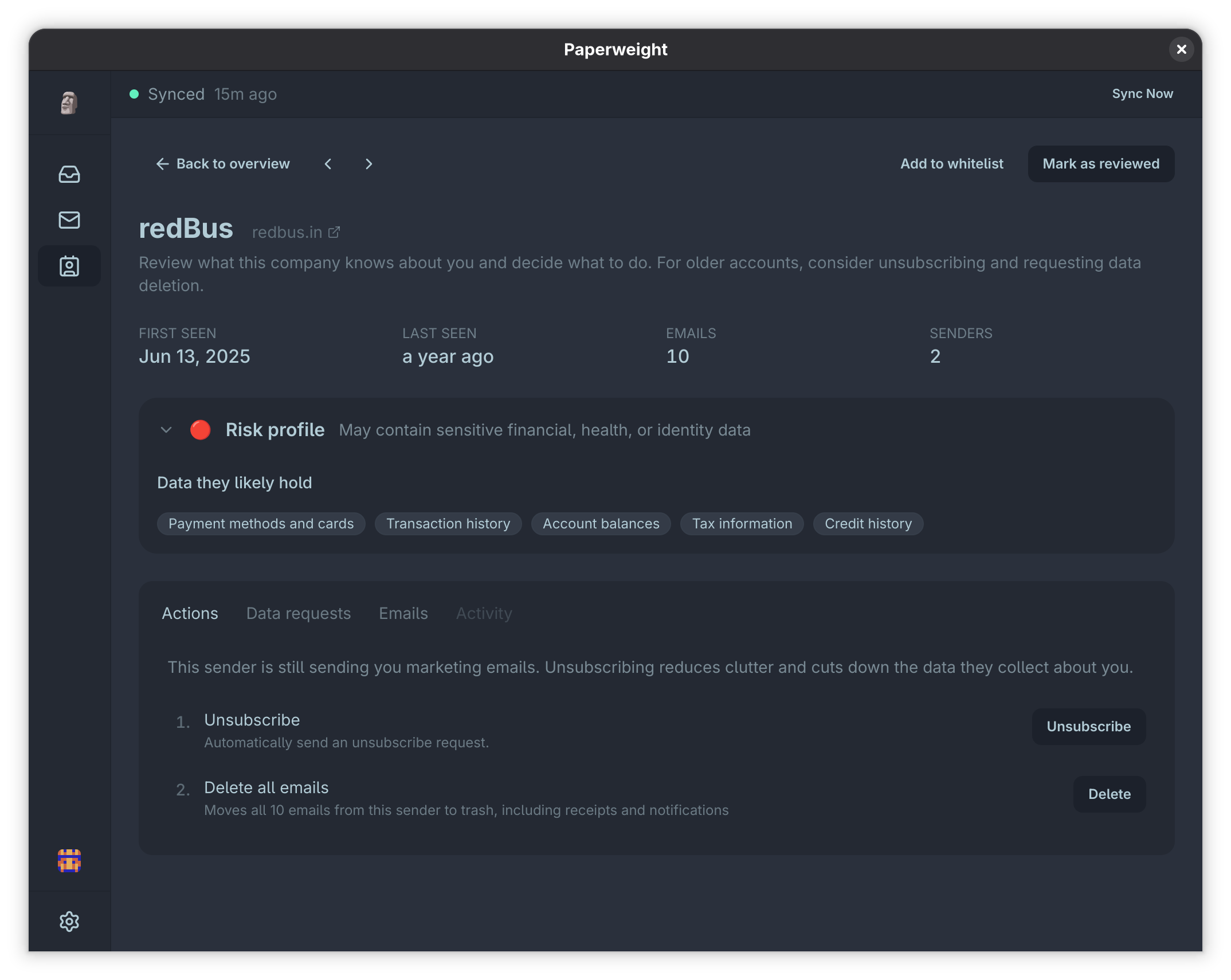Click the Paperweight window title
Image resolution: width=1231 pixels, height=980 pixels.
[x=615, y=49]
